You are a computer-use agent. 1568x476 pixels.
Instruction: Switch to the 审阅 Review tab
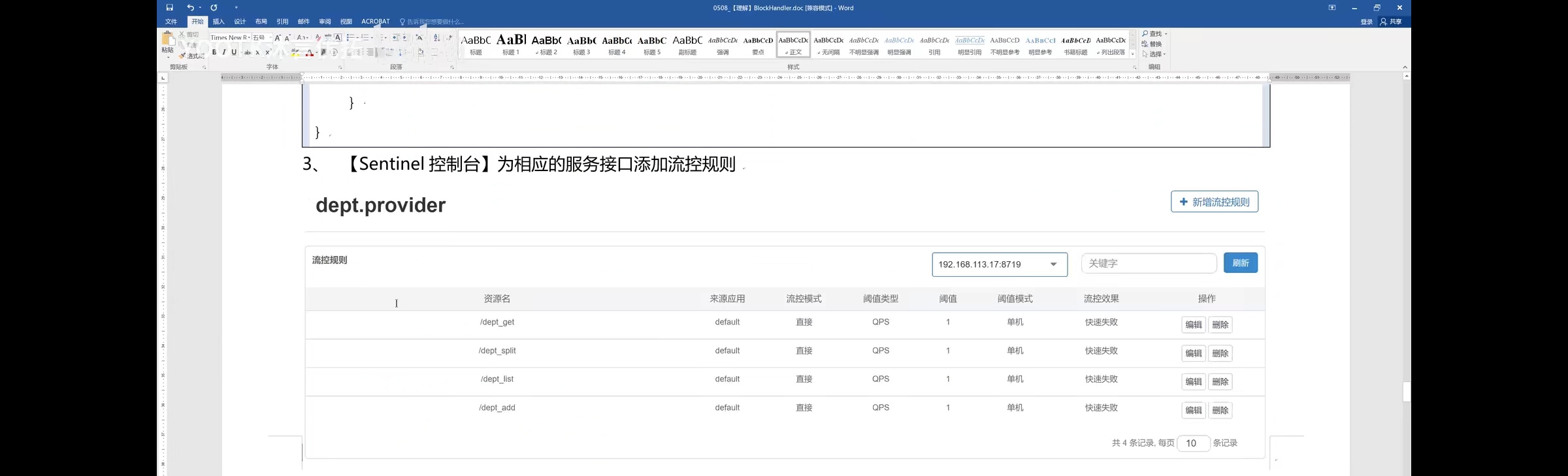[x=325, y=22]
